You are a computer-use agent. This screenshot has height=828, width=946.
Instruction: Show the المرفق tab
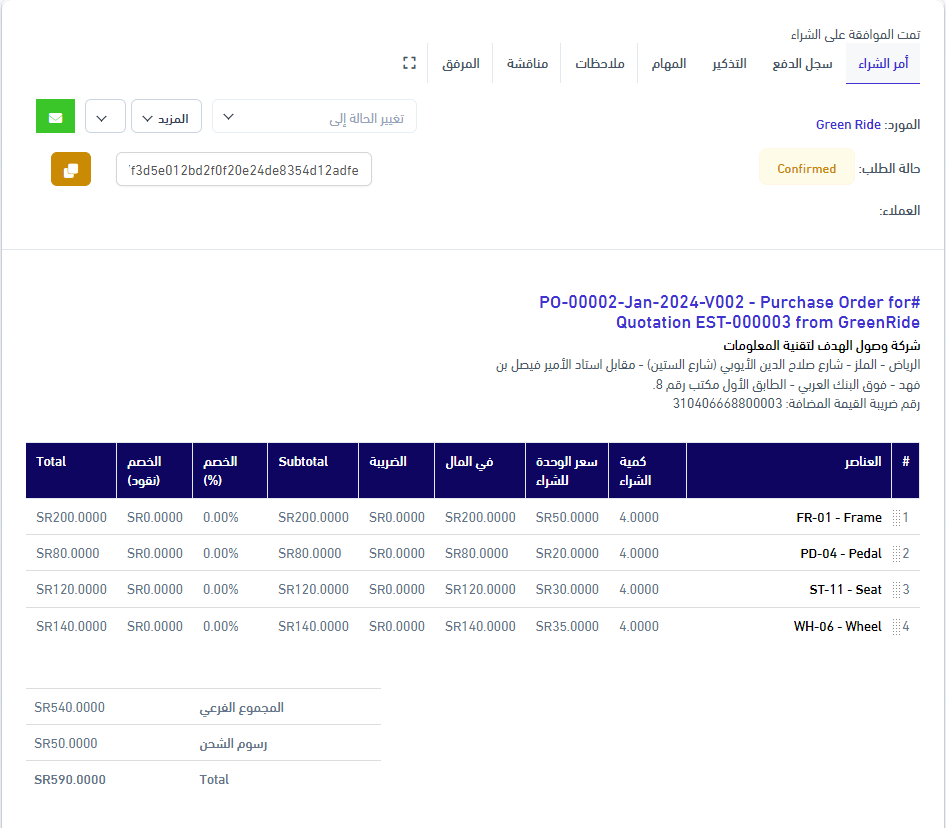(x=461, y=63)
